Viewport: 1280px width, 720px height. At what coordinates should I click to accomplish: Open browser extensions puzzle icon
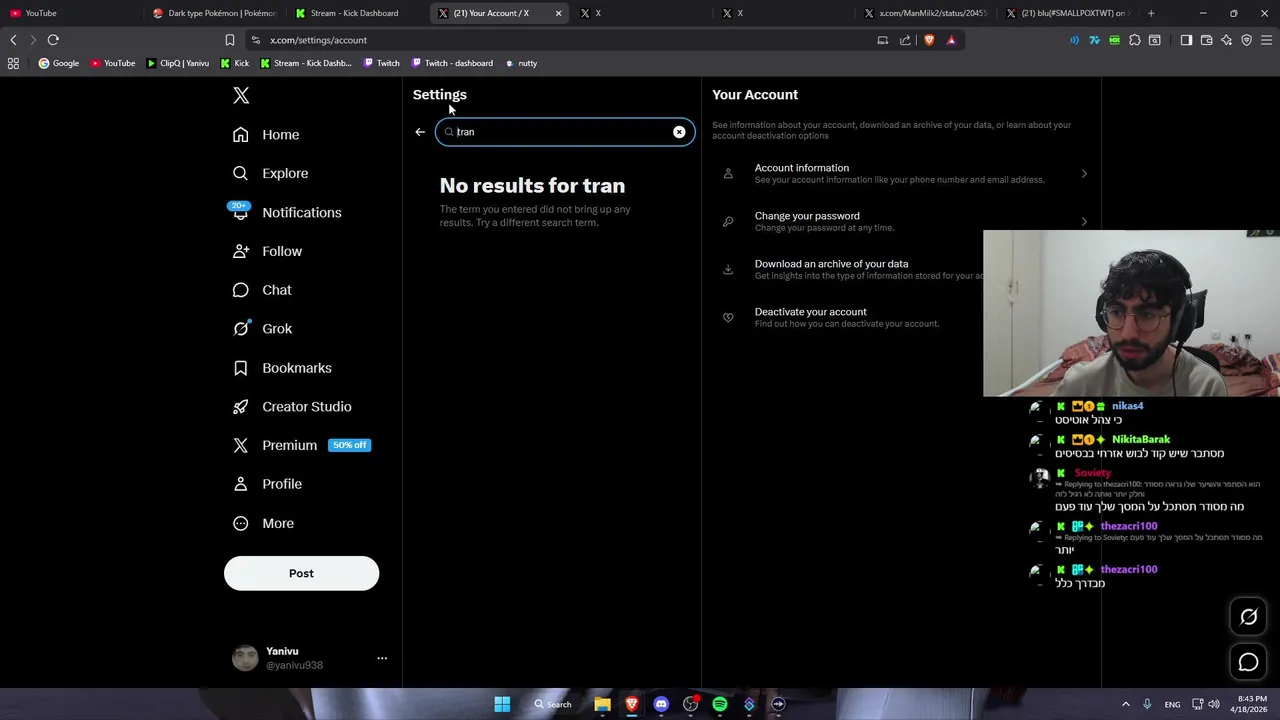click(x=1134, y=40)
